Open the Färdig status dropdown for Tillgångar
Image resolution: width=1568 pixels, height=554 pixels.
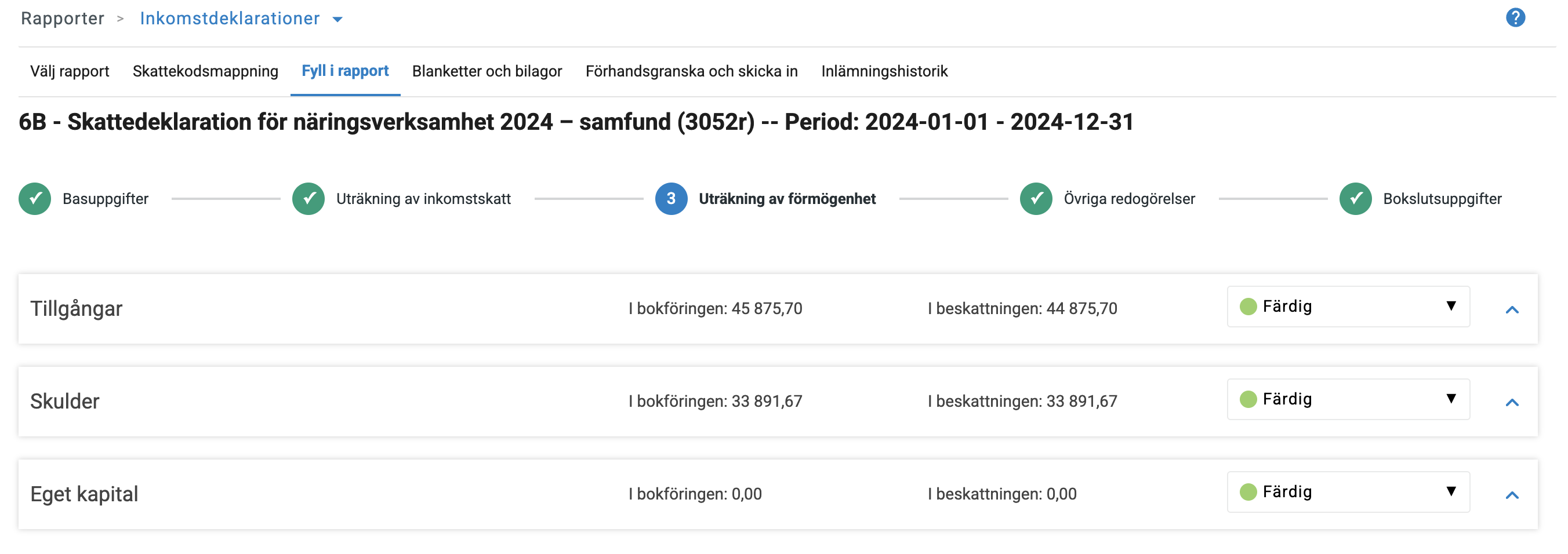(1453, 307)
